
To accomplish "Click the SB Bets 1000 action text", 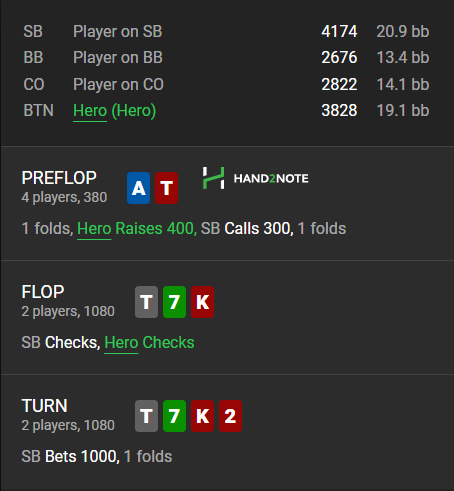I will (70, 457).
